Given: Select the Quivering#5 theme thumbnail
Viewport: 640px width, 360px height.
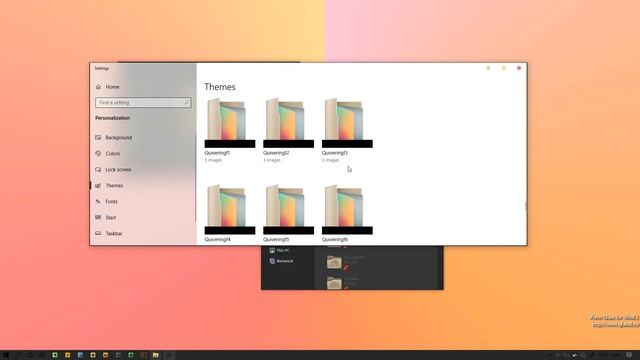Looking at the screenshot, I should point(289,209).
